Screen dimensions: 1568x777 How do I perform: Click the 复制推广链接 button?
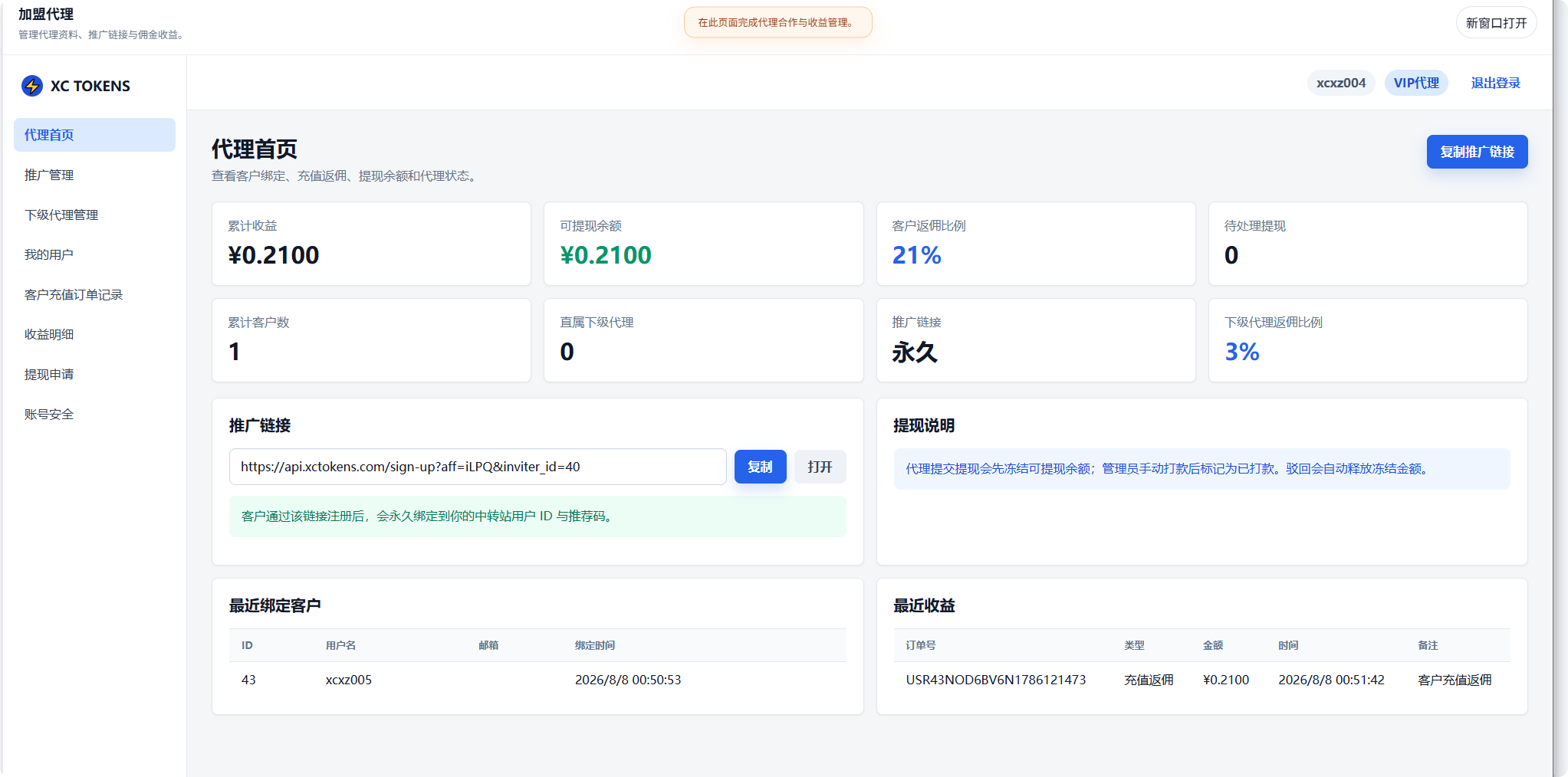[x=1477, y=152]
